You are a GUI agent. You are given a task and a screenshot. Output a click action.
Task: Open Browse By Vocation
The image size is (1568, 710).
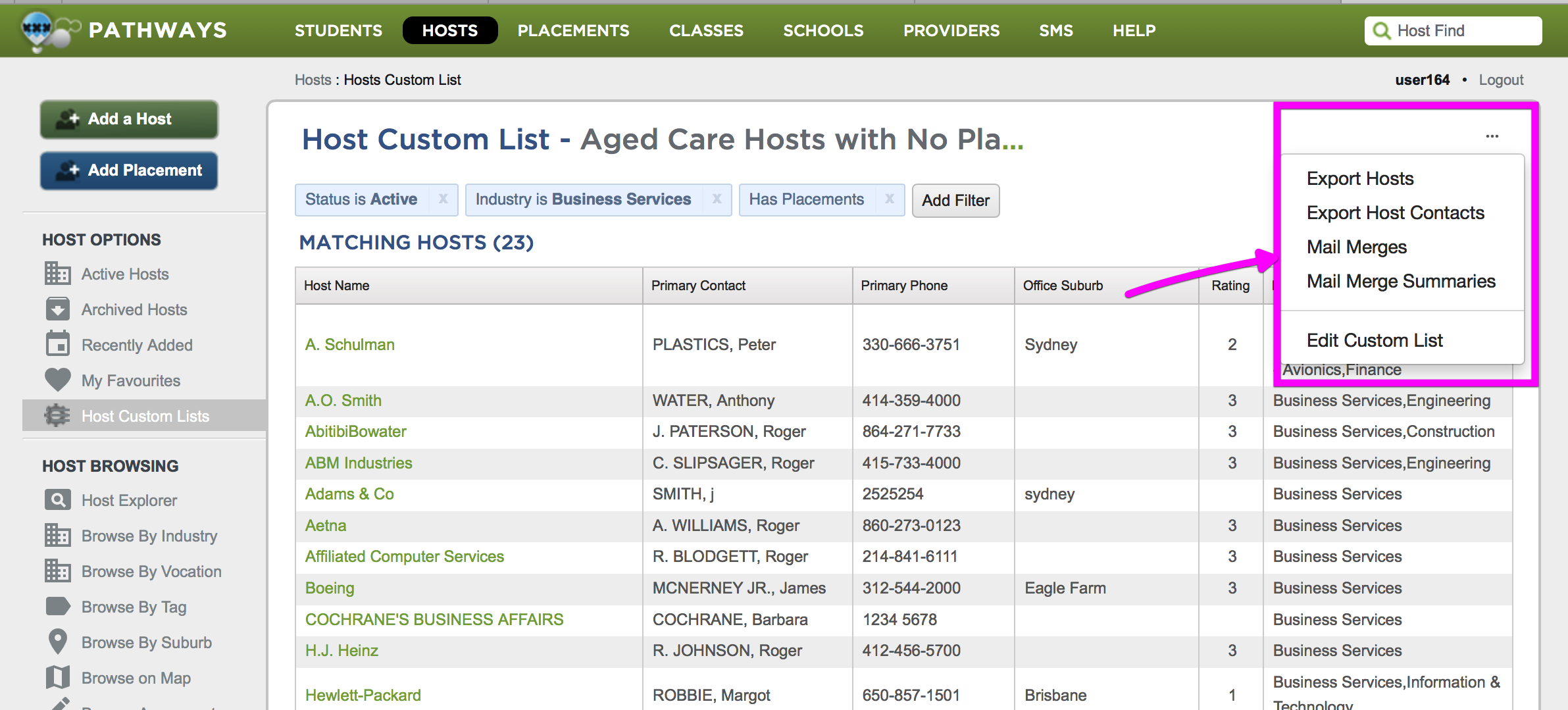tap(151, 571)
